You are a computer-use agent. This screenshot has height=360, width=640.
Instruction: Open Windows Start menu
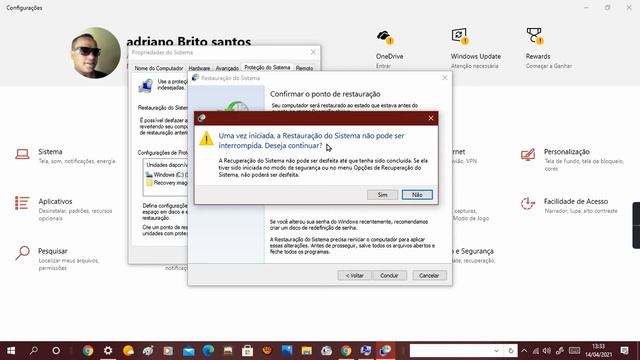11,351
